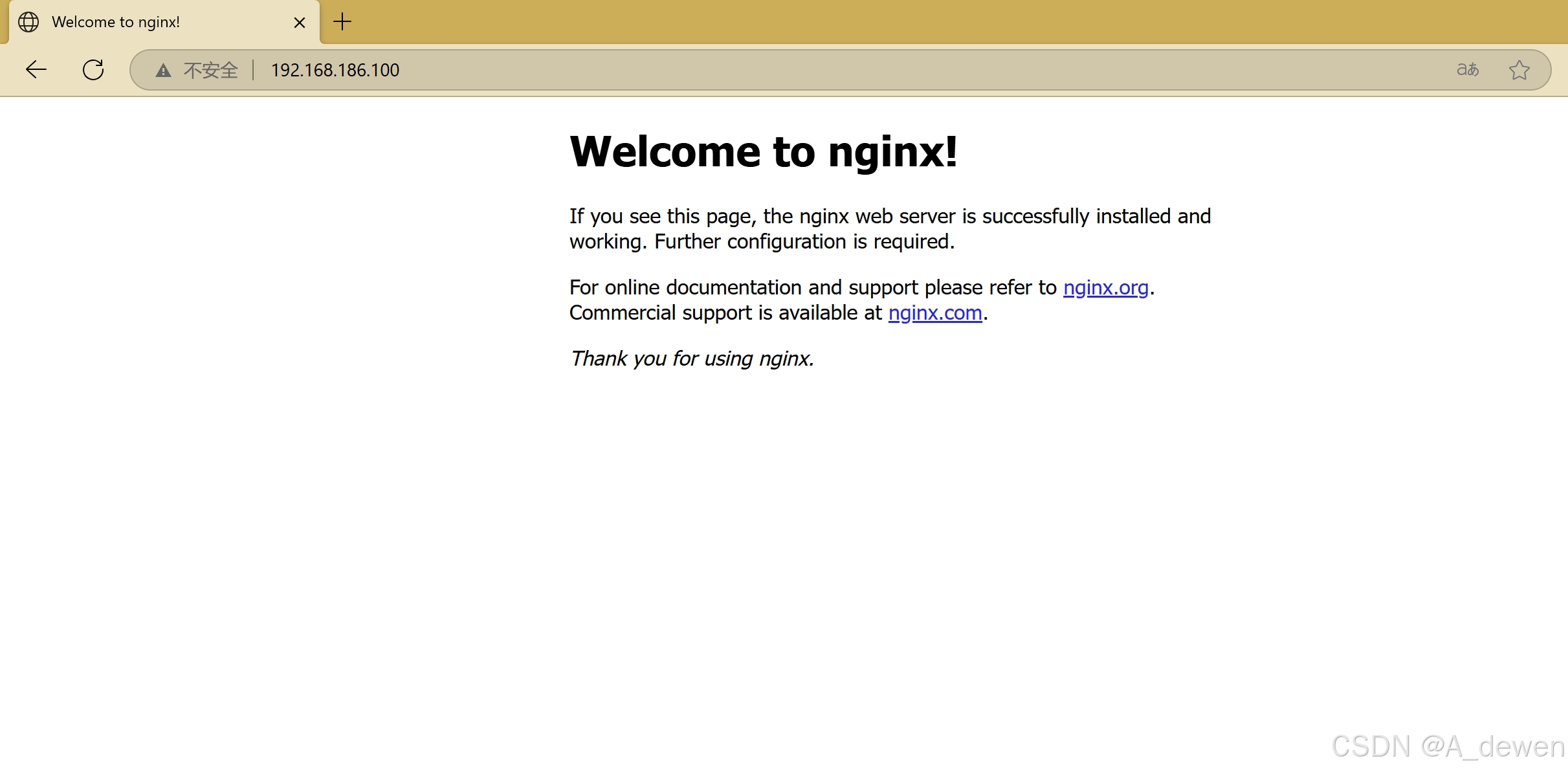
Task: Click the 192.168.186.100 address text
Action: [335, 70]
